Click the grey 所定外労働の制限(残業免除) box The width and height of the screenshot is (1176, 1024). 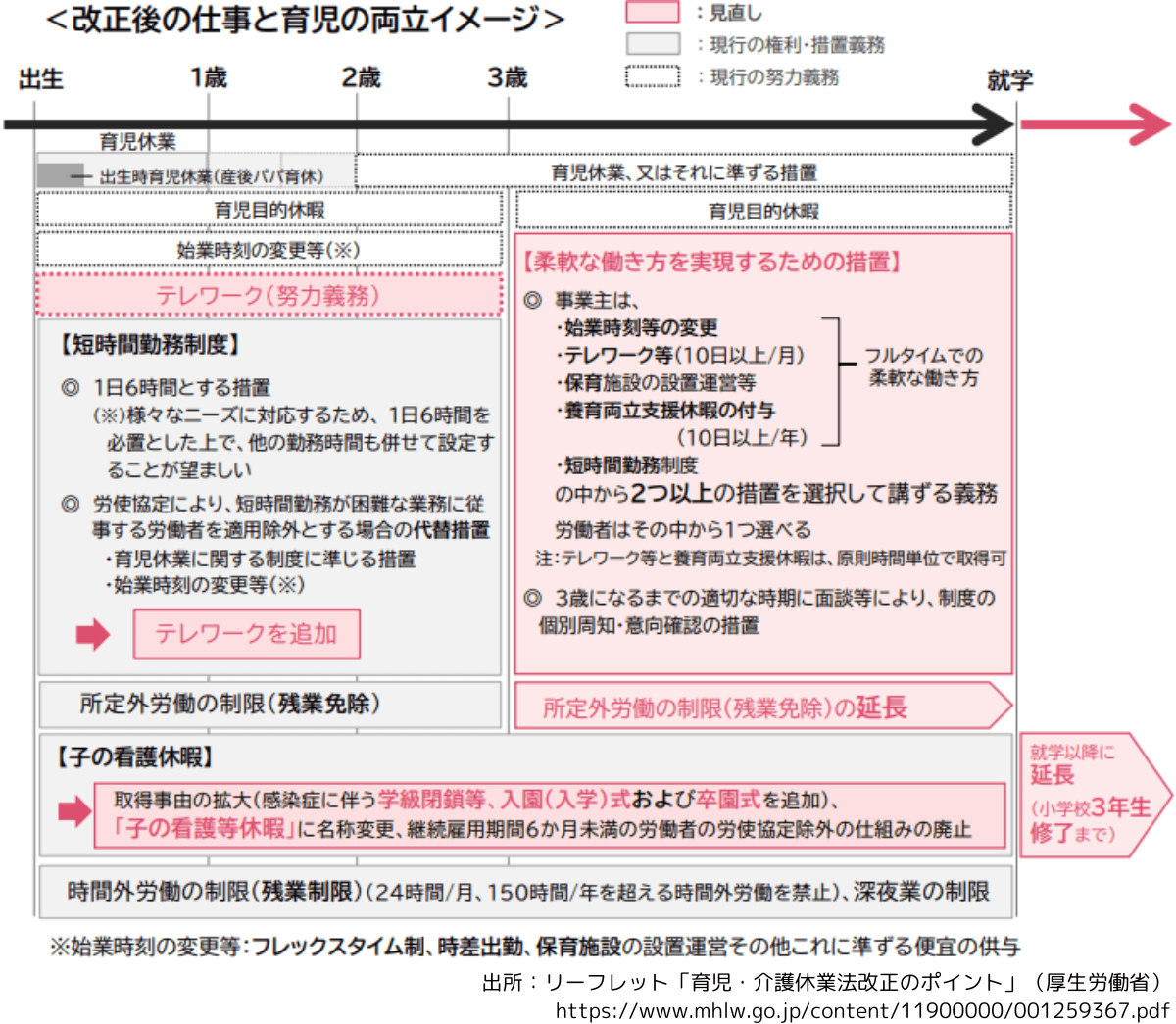pyautogui.click(x=269, y=705)
